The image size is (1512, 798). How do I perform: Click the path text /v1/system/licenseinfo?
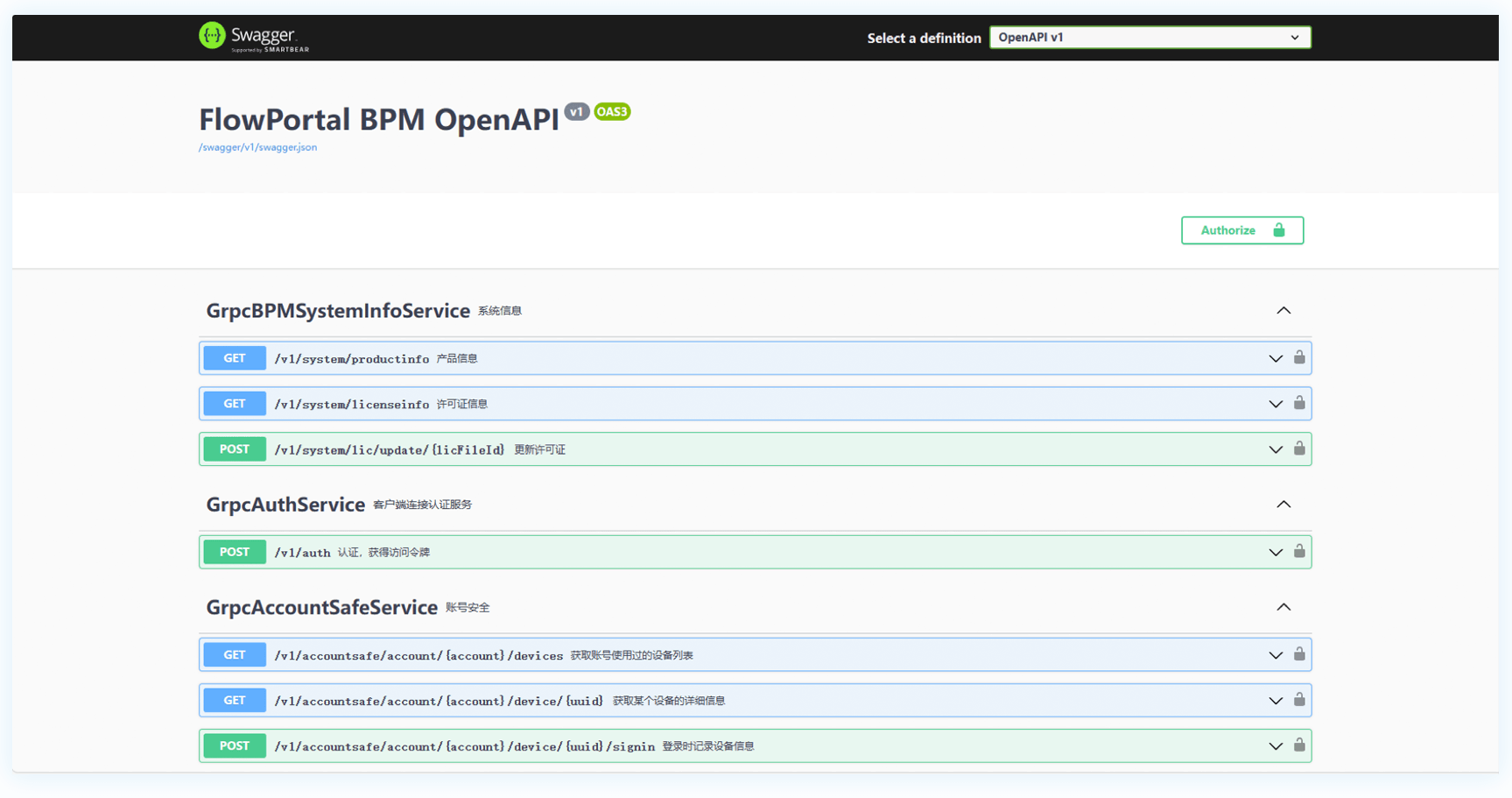(x=352, y=405)
